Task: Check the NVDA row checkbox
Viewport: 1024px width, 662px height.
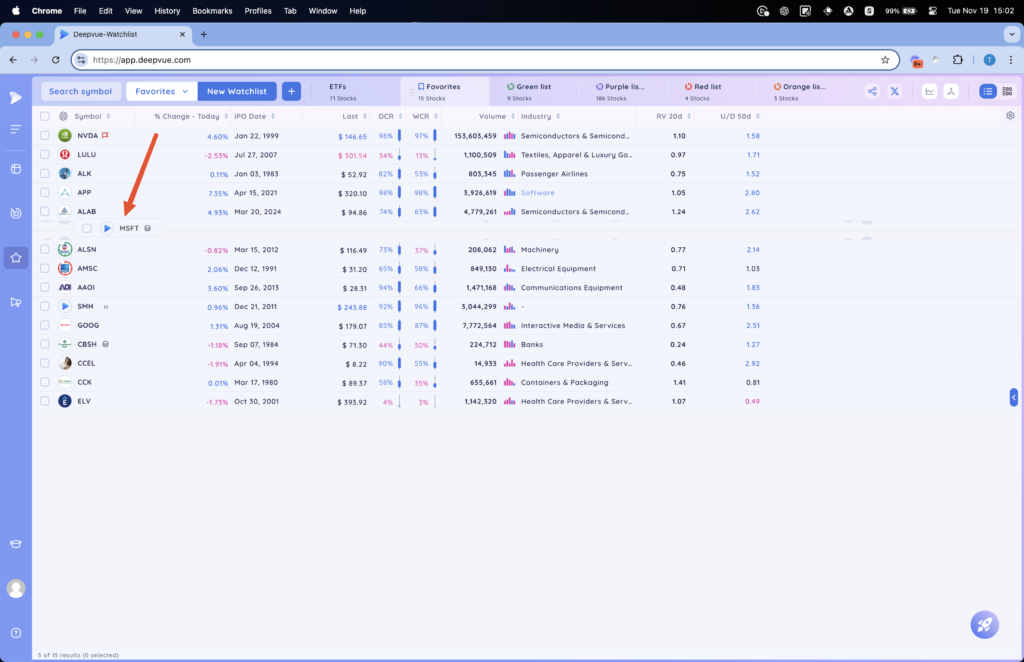Action: click(44, 136)
